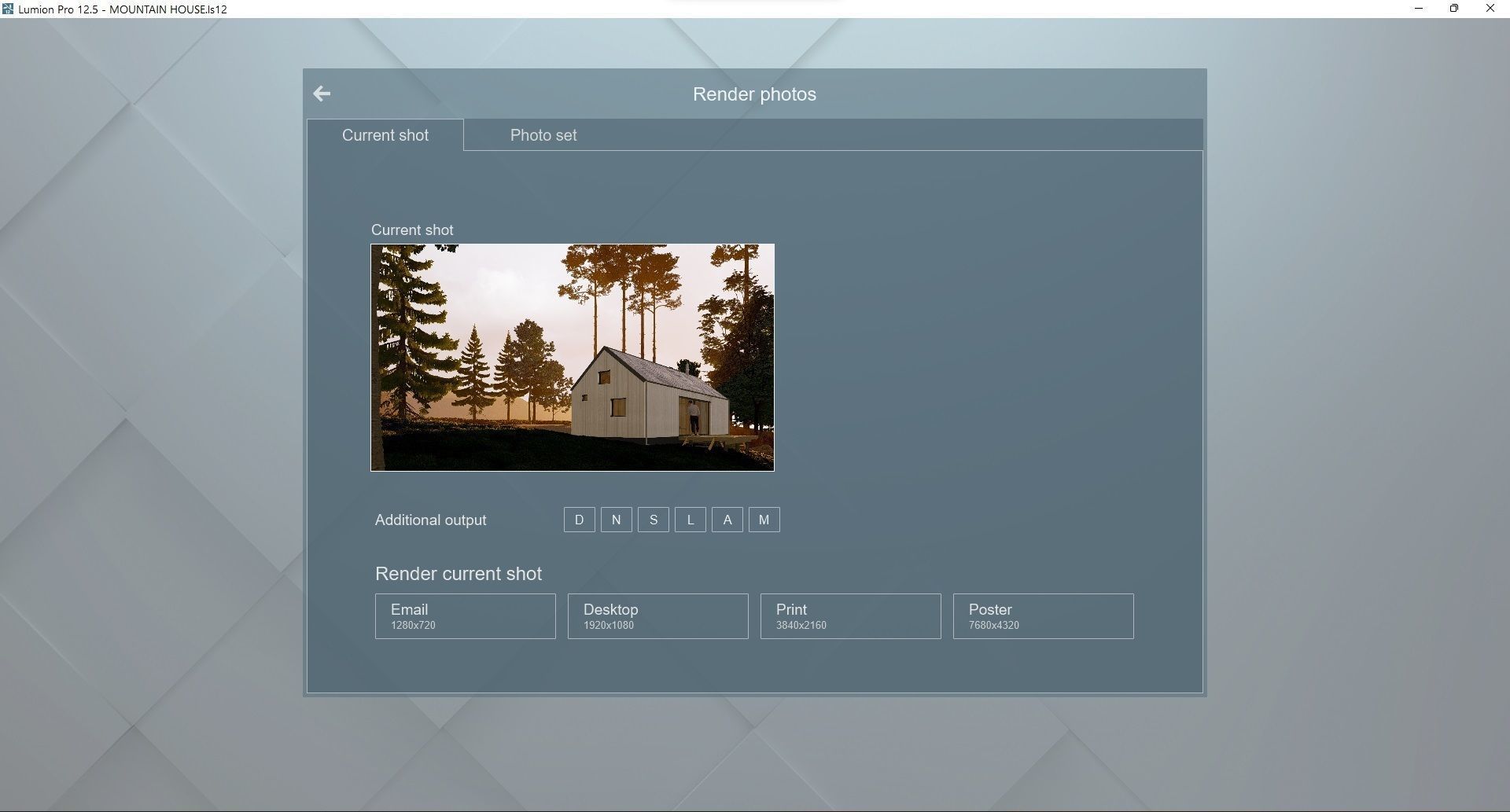Toggle the D additional output
This screenshot has height=812, width=1510.
click(x=580, y=520)
